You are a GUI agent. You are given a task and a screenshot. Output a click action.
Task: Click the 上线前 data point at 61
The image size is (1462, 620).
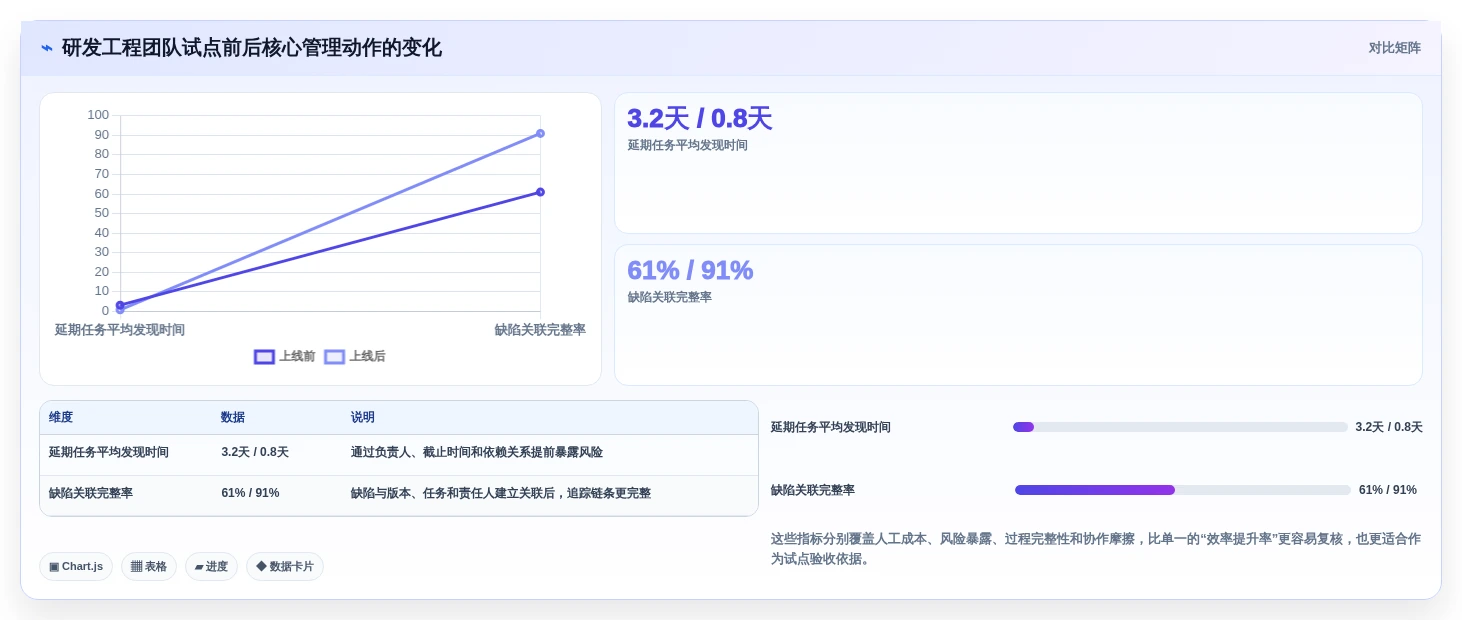click(x=540, y=192)
